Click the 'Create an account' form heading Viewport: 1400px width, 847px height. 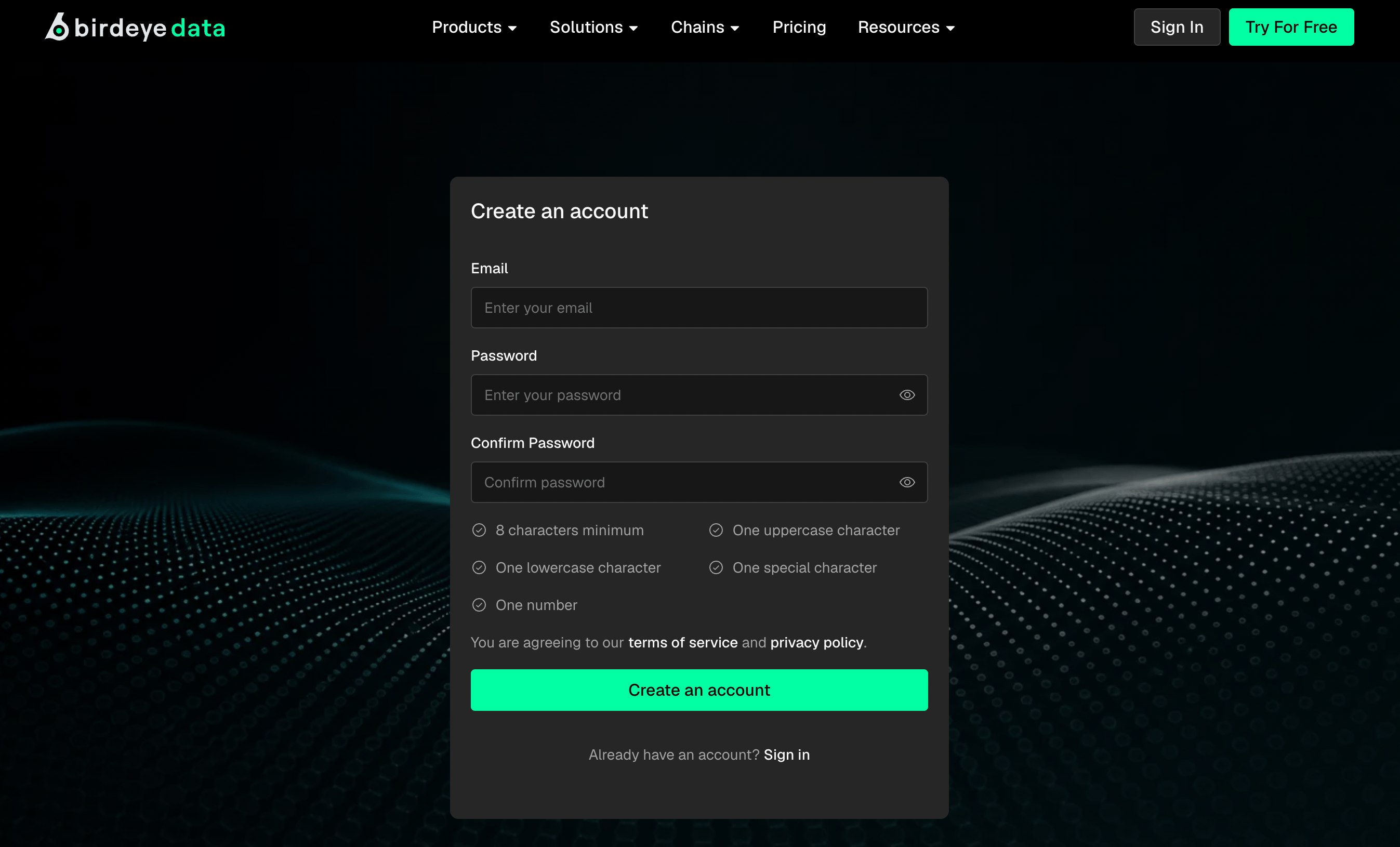click(x=559, y=211)
